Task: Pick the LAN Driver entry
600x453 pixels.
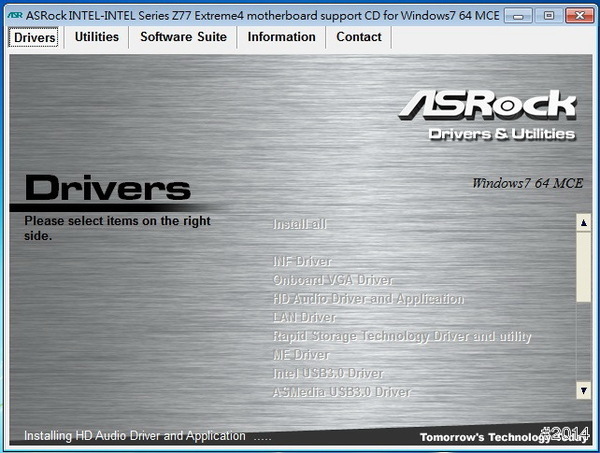Action: click(304, 317)
